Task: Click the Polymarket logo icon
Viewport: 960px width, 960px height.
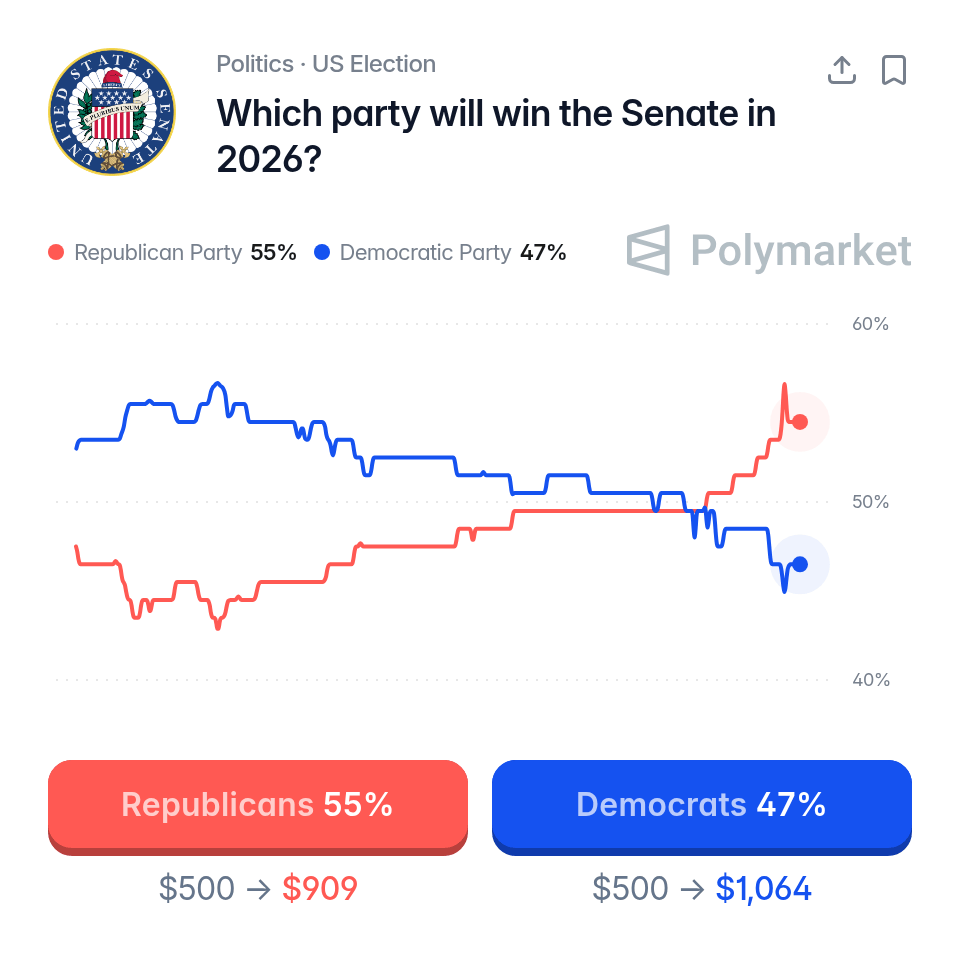Action: coord(648,250)
